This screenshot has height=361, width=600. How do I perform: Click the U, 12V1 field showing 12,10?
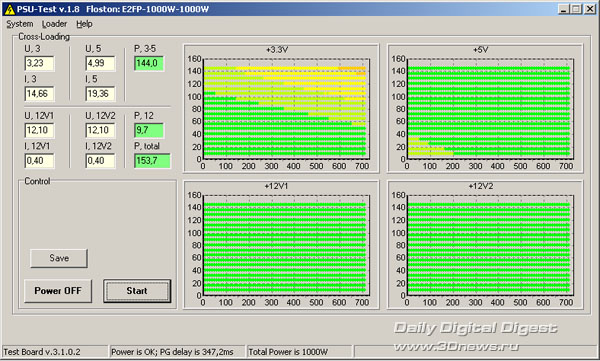click(x=39, y=131)
